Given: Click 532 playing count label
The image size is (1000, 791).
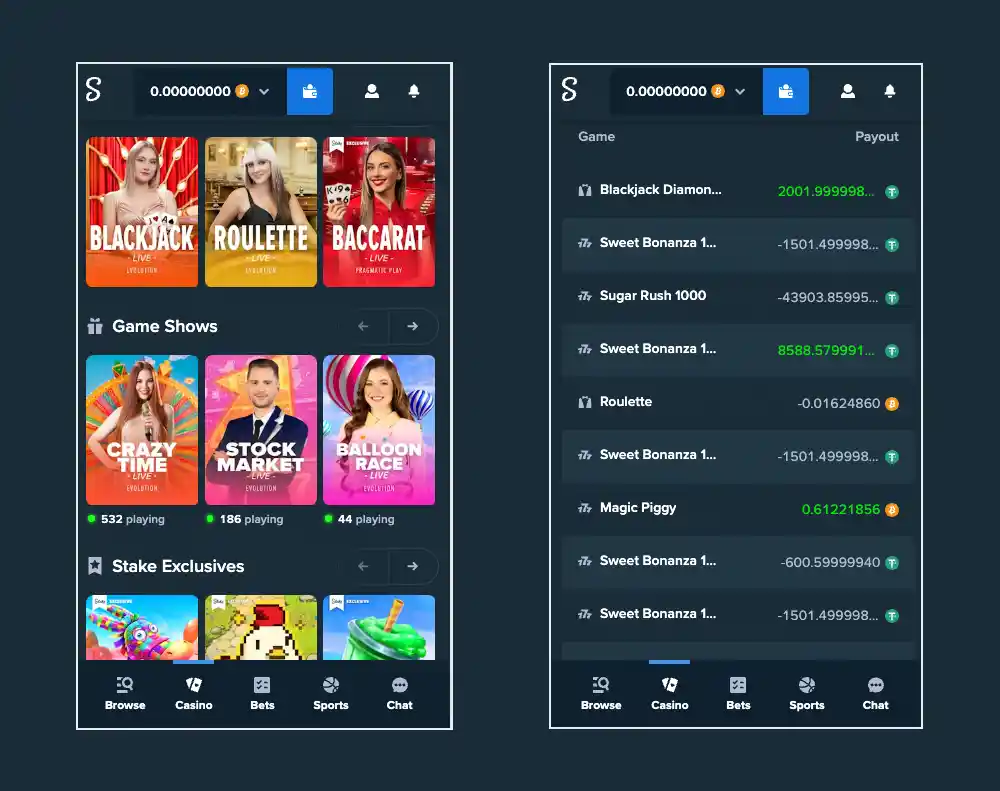Looking at the screenshot, I should [x=133, y=519].
